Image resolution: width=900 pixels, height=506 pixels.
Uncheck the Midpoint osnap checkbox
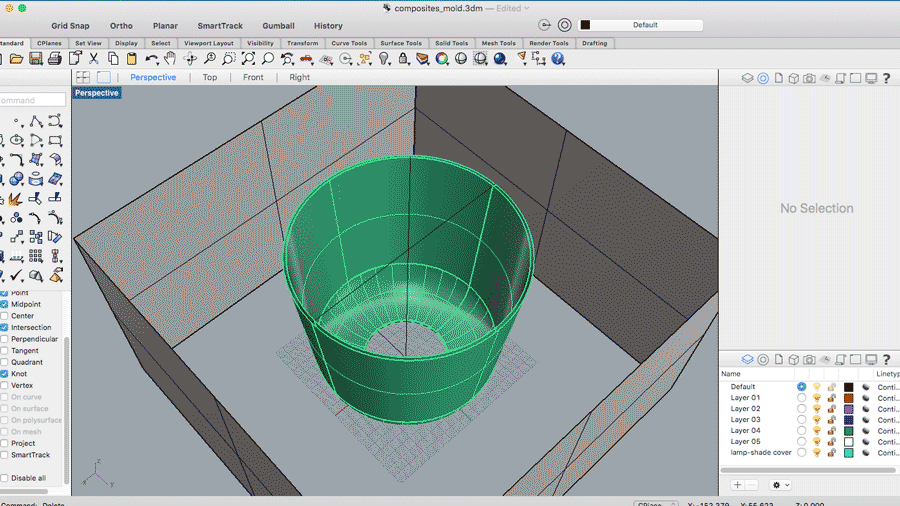pos(4,304)
